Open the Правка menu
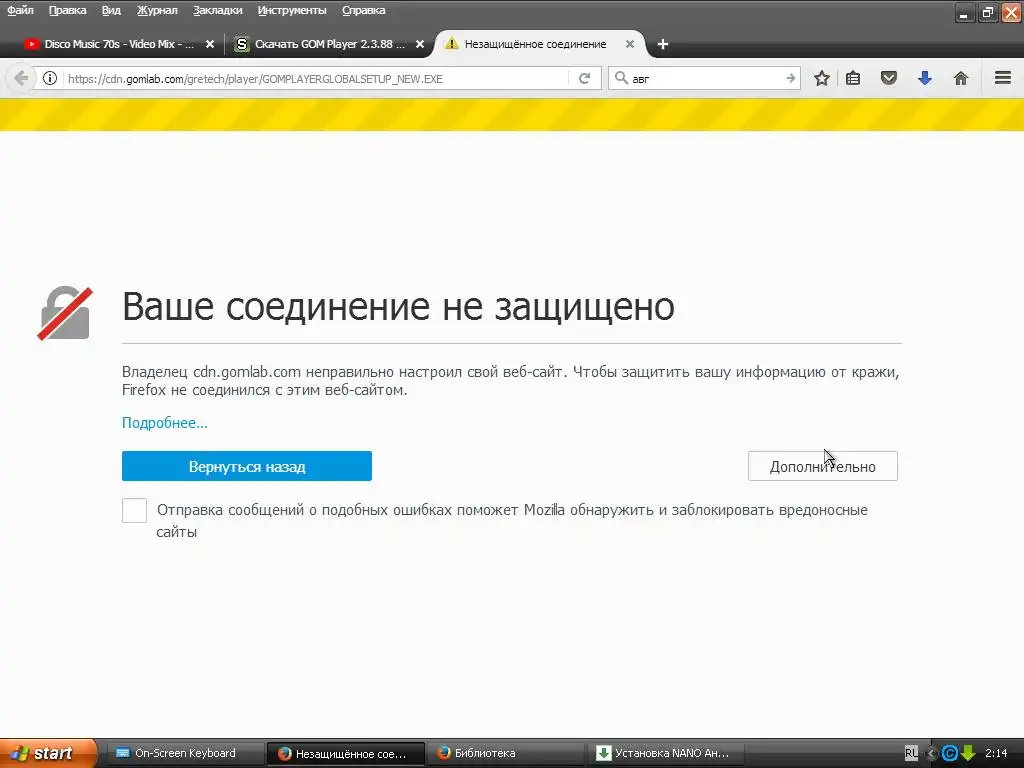The width and height of the screenshot is (1024, 768). coord(67,10)
